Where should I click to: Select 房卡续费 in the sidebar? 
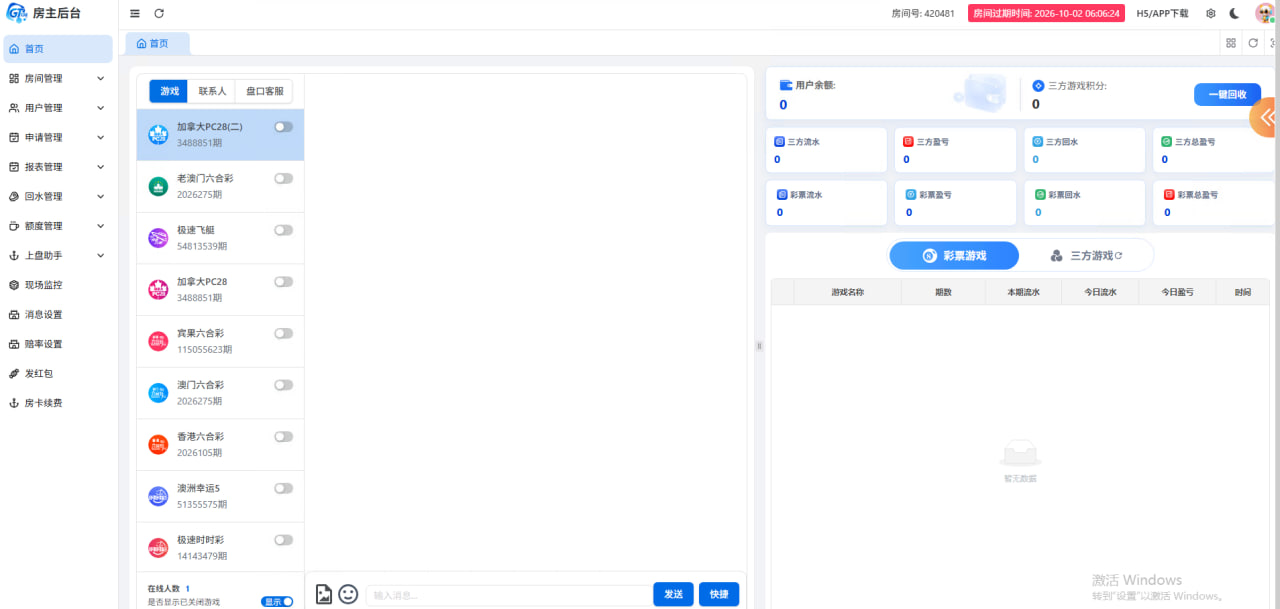point(57,403)
